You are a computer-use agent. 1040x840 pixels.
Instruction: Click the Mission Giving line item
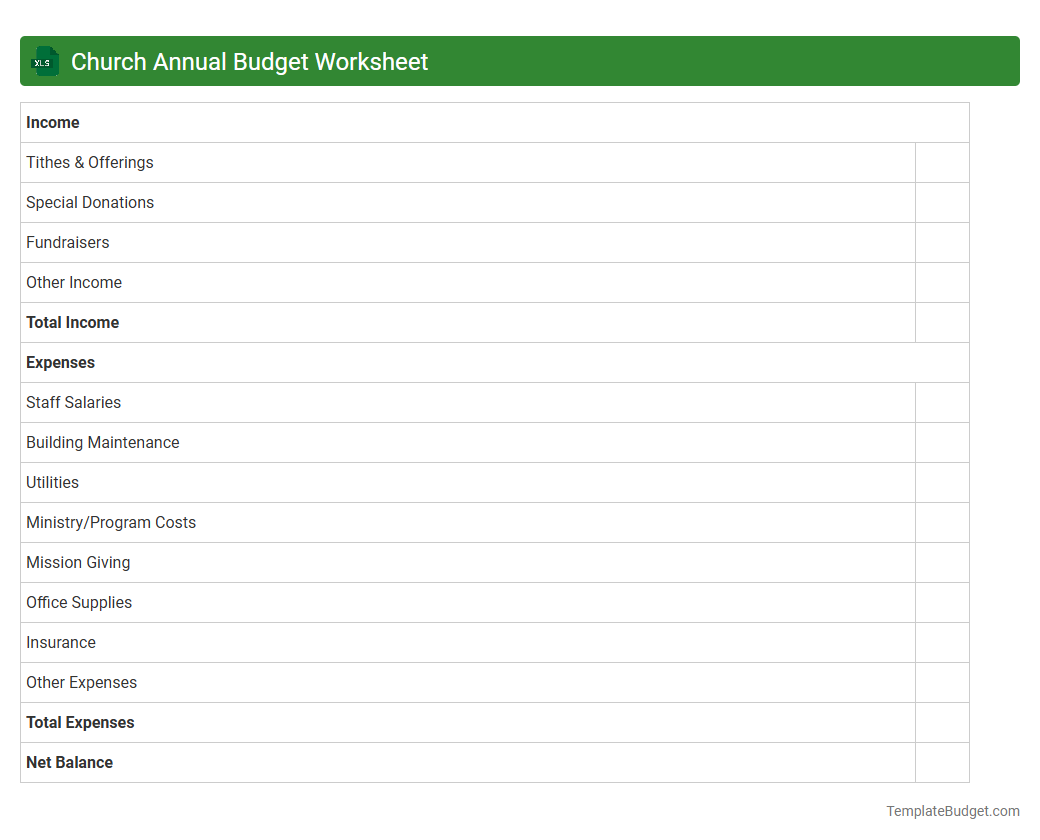pos(78,562)
